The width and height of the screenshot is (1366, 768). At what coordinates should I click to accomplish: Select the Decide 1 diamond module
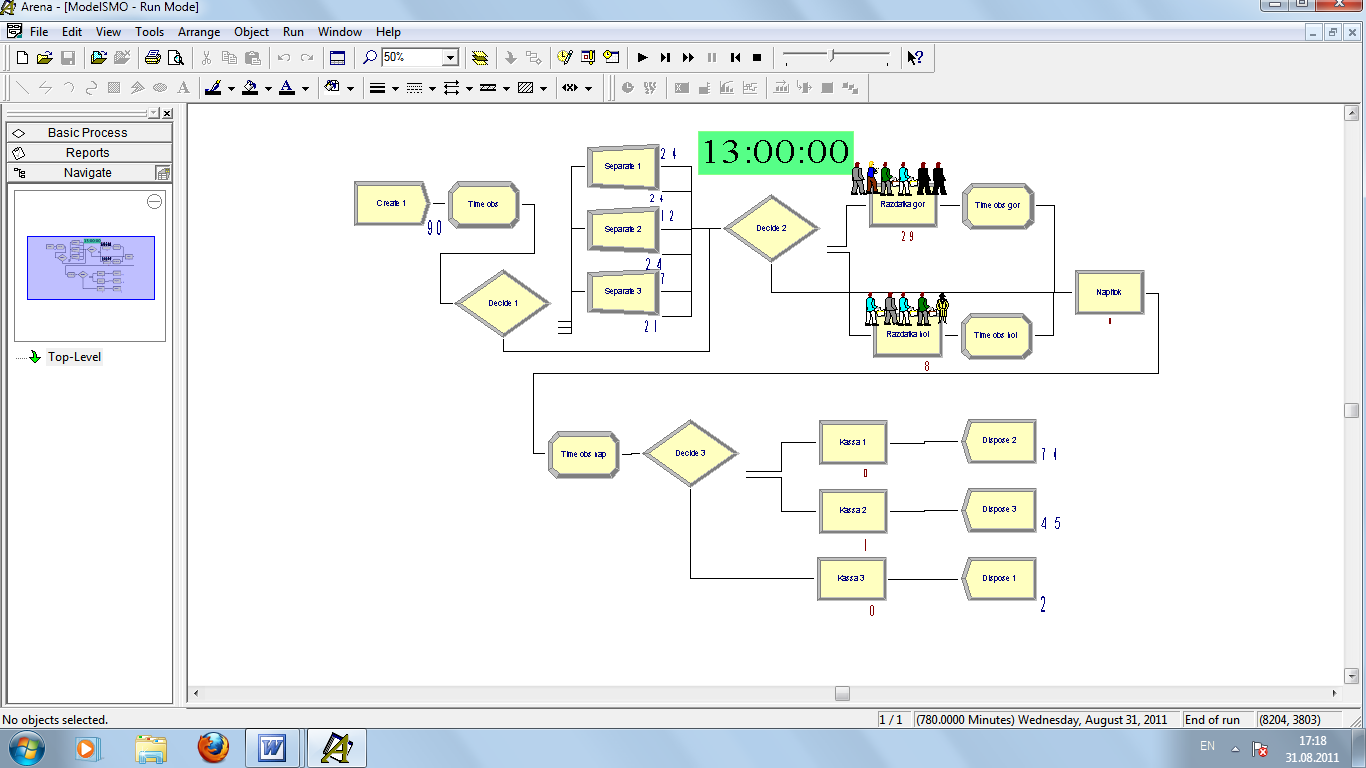click(x=502, y=303)
